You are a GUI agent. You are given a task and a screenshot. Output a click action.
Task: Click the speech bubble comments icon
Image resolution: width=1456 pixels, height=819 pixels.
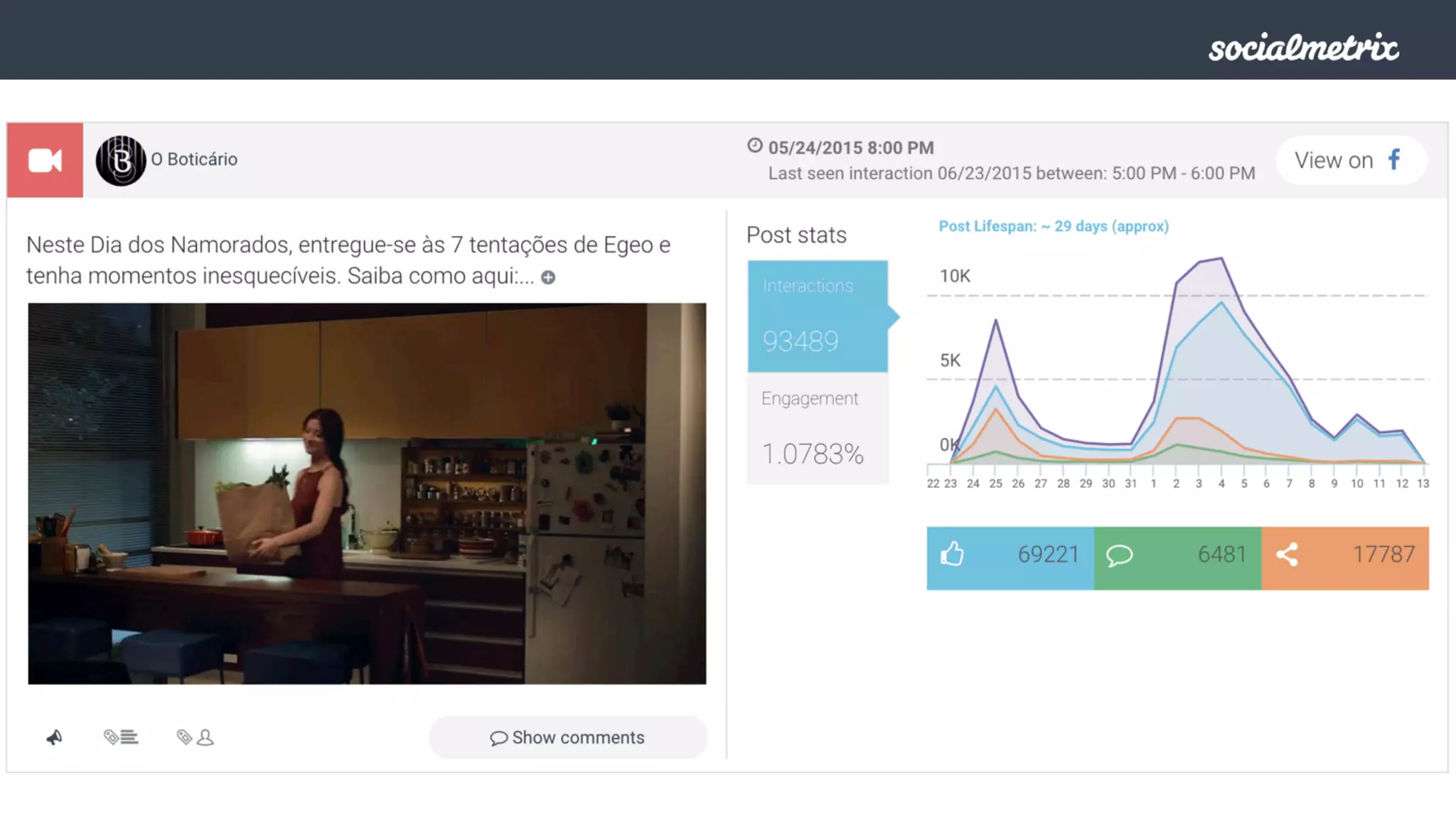[1119, 555]
